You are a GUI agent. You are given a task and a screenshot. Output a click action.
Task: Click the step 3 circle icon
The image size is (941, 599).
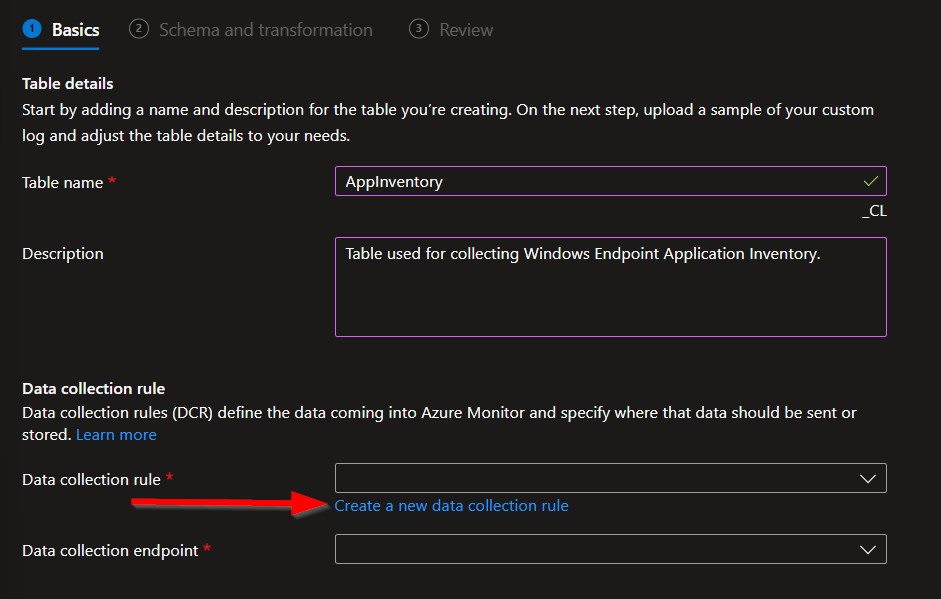(x=419, y=29)
